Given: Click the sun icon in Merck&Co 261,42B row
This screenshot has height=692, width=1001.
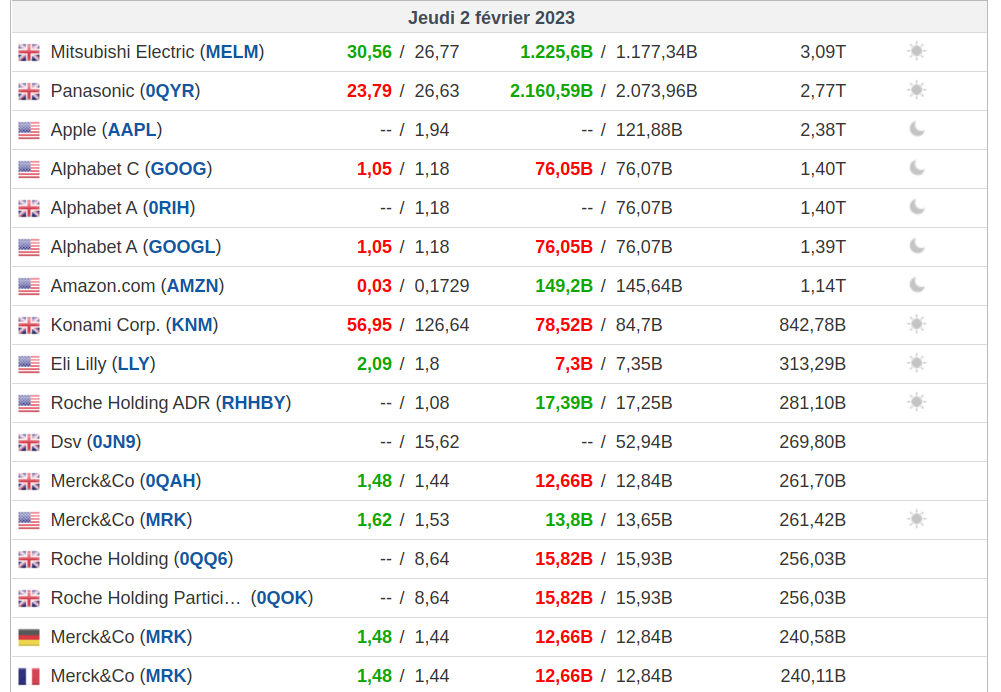Looking at the screenshot, I should click(x=917, y=519).
